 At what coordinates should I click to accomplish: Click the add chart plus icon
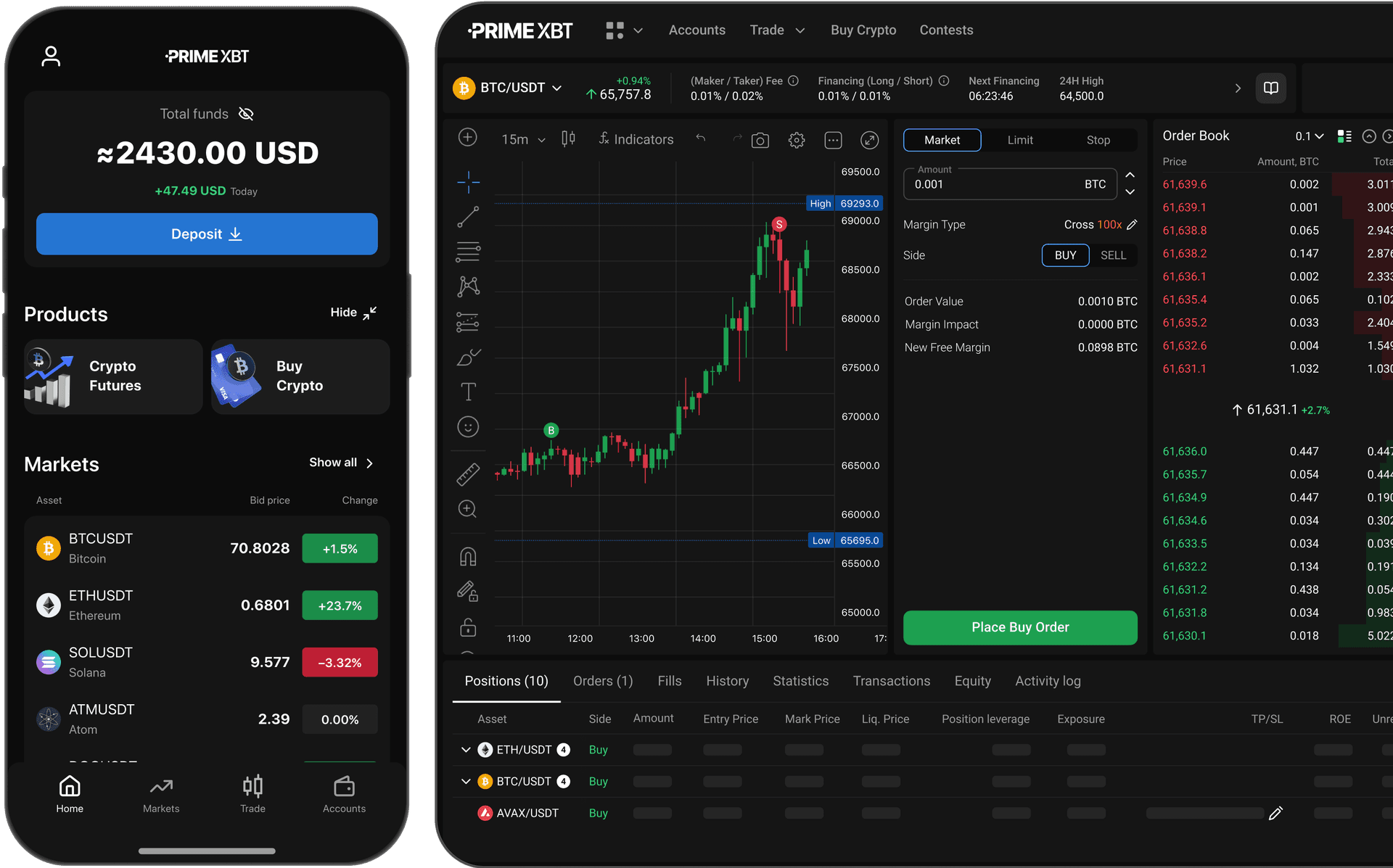click(468, 137)
